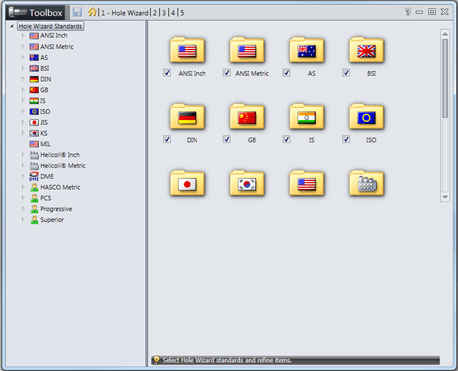Image resolution: width=458 pixels, height=371 pixels.
Task: Switch to step 1 - Hole Wizard
Action: (125, 13)
